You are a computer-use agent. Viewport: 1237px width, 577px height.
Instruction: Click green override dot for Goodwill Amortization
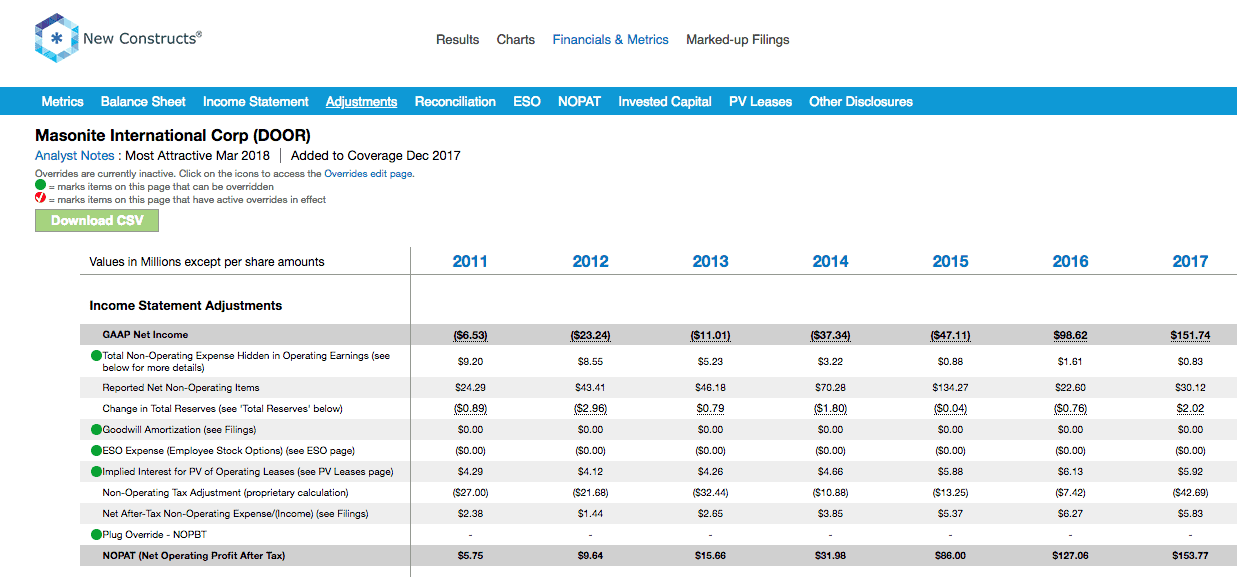coord(96,430)
